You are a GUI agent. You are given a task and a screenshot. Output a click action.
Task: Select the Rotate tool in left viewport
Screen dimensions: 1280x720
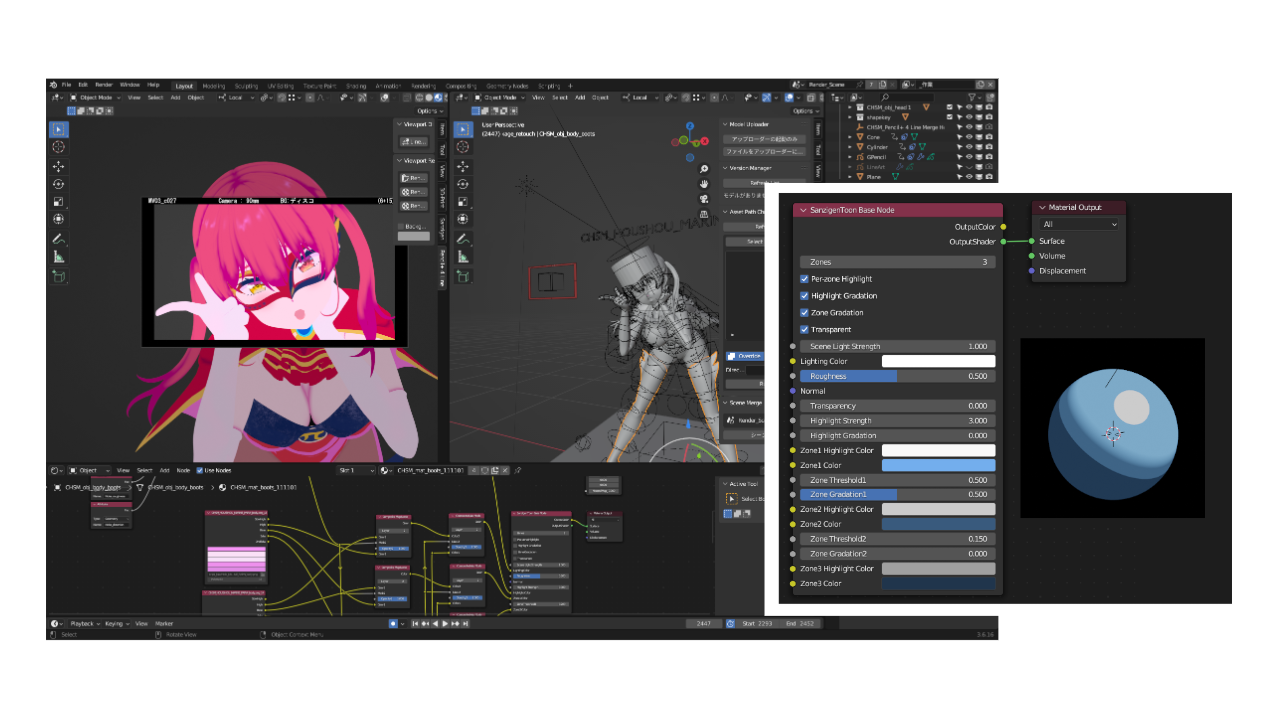point(58,184)
